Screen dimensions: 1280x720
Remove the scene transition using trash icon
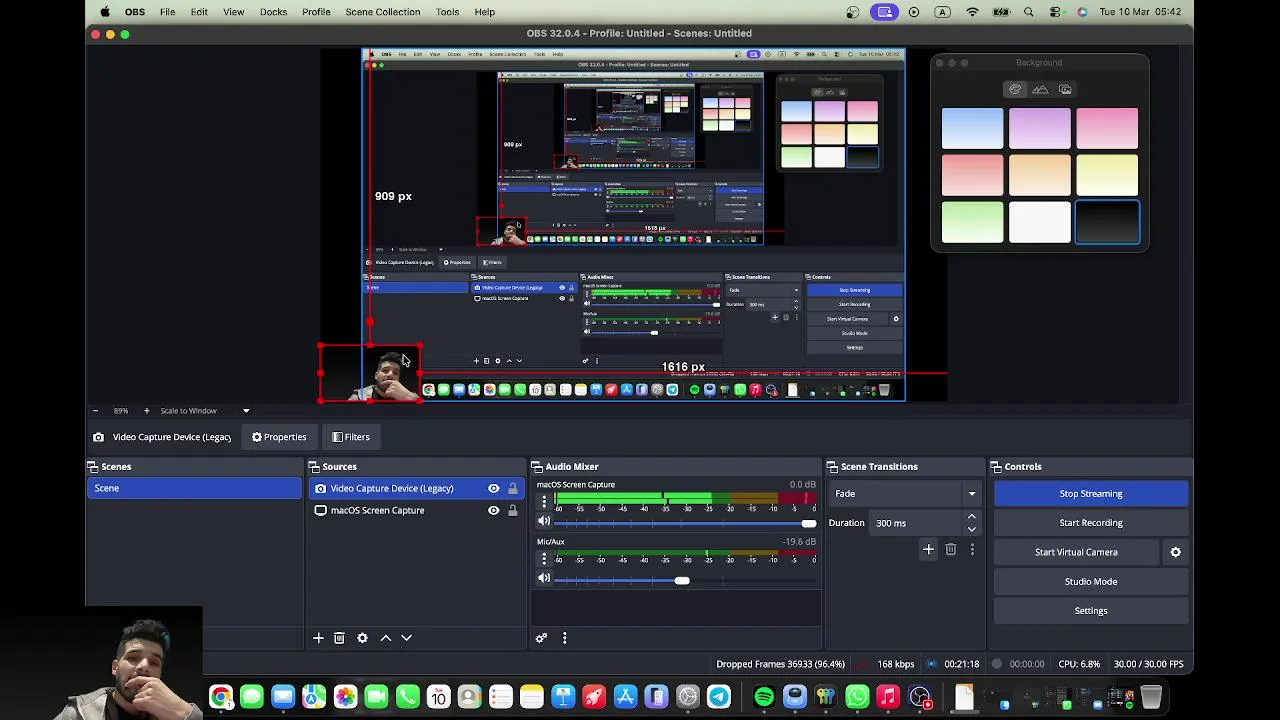(950, 549)
